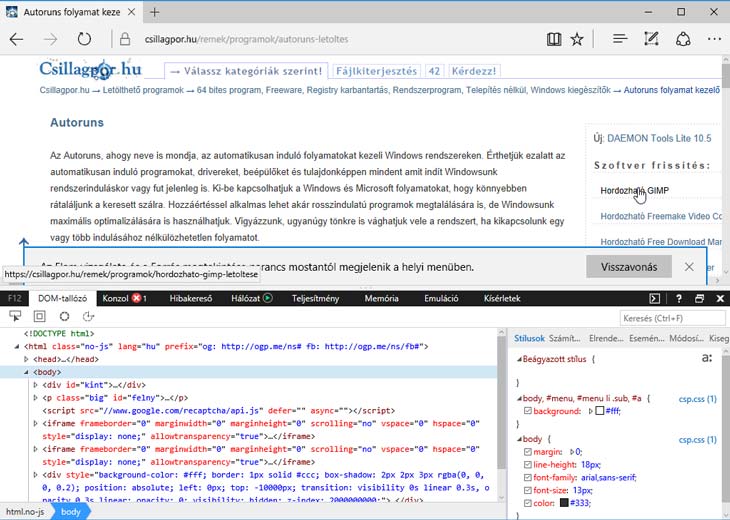Viewport: 730px width, 520px height.
Task: Open Edge reading view book icon
Action: (554, 40)
